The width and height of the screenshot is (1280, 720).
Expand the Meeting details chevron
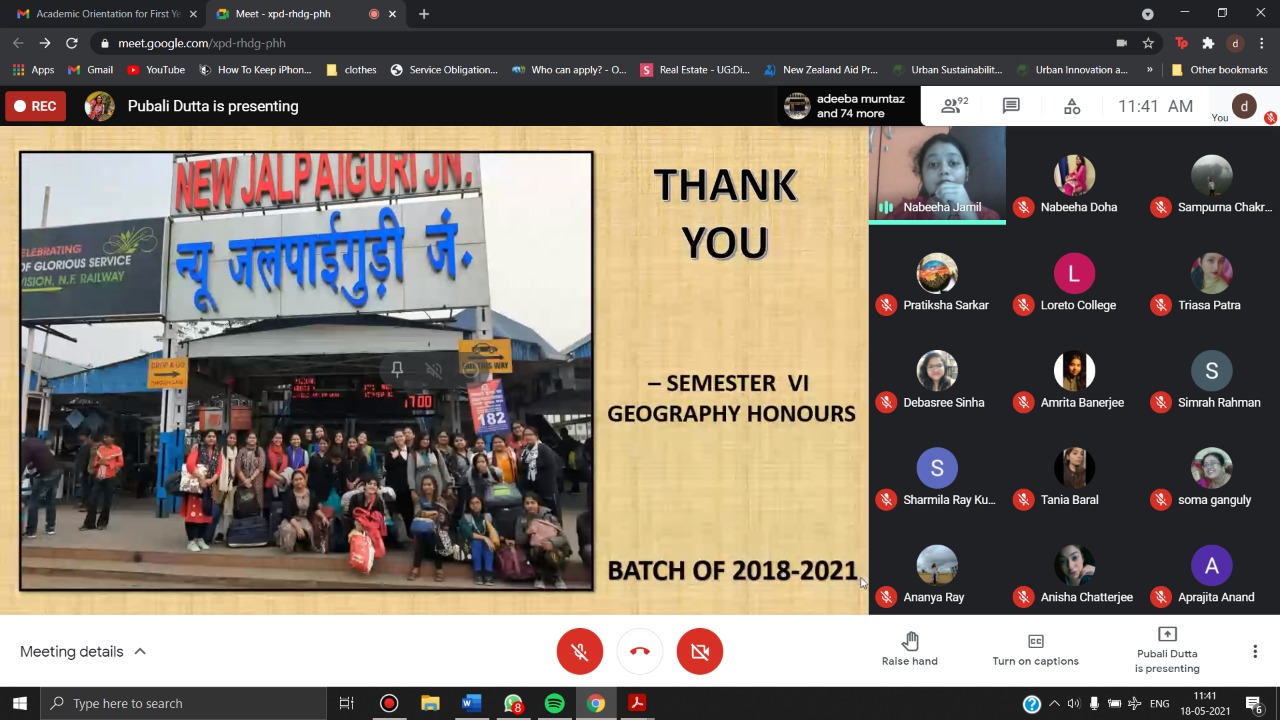point(140,652)
